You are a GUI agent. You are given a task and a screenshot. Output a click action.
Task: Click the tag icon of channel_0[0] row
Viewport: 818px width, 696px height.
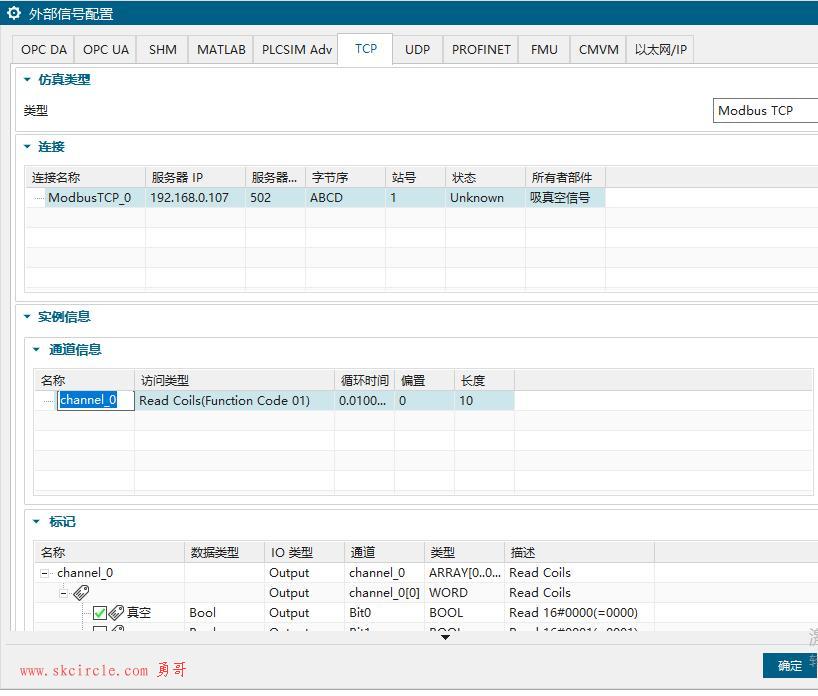click(81, 593)
